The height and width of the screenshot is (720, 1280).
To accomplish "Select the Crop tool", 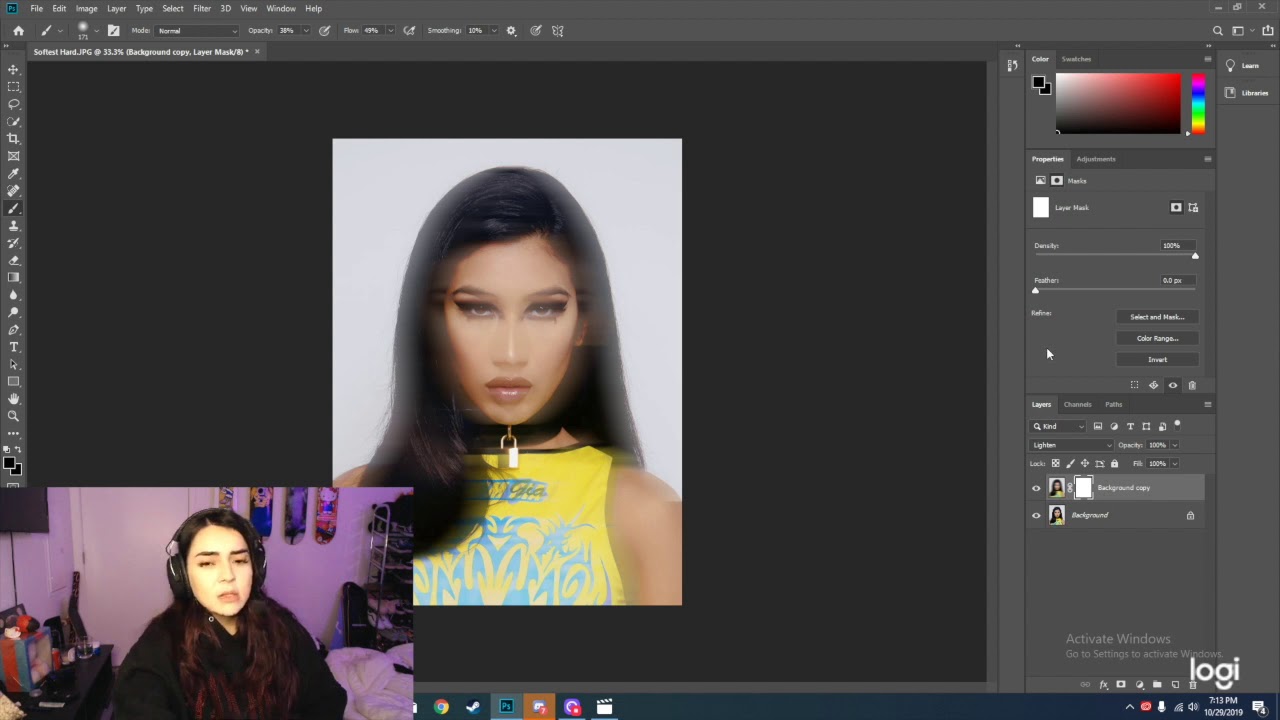I will tap(14, 139).
